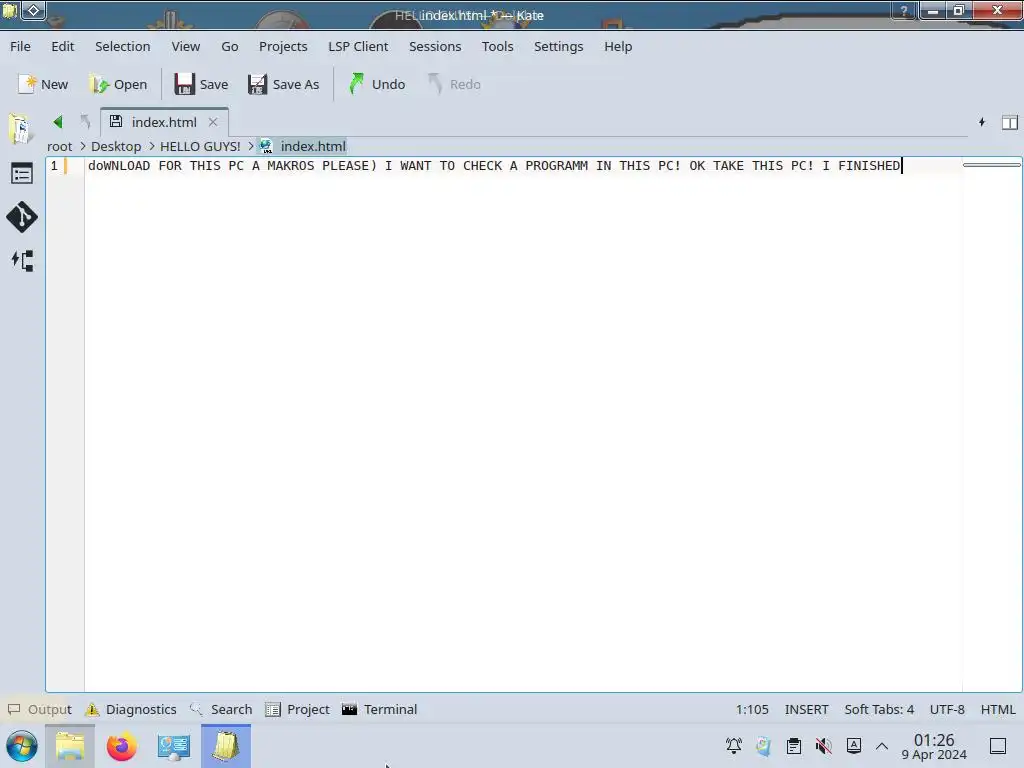
Task: Open the system settings taskbar icon
Action: 174,746
